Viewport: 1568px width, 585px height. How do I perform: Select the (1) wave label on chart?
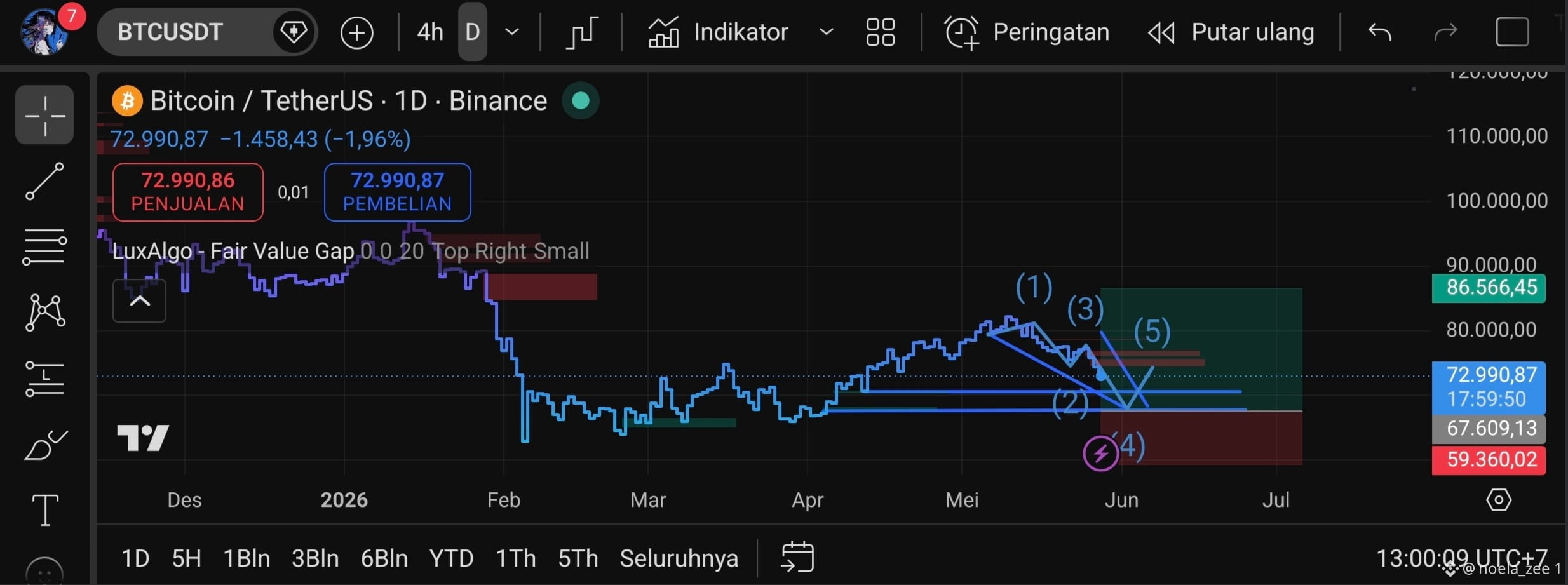[1034, 287]
